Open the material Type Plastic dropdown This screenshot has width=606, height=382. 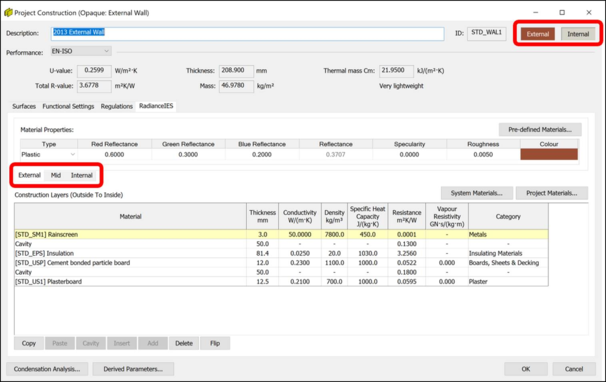[49, 154]
